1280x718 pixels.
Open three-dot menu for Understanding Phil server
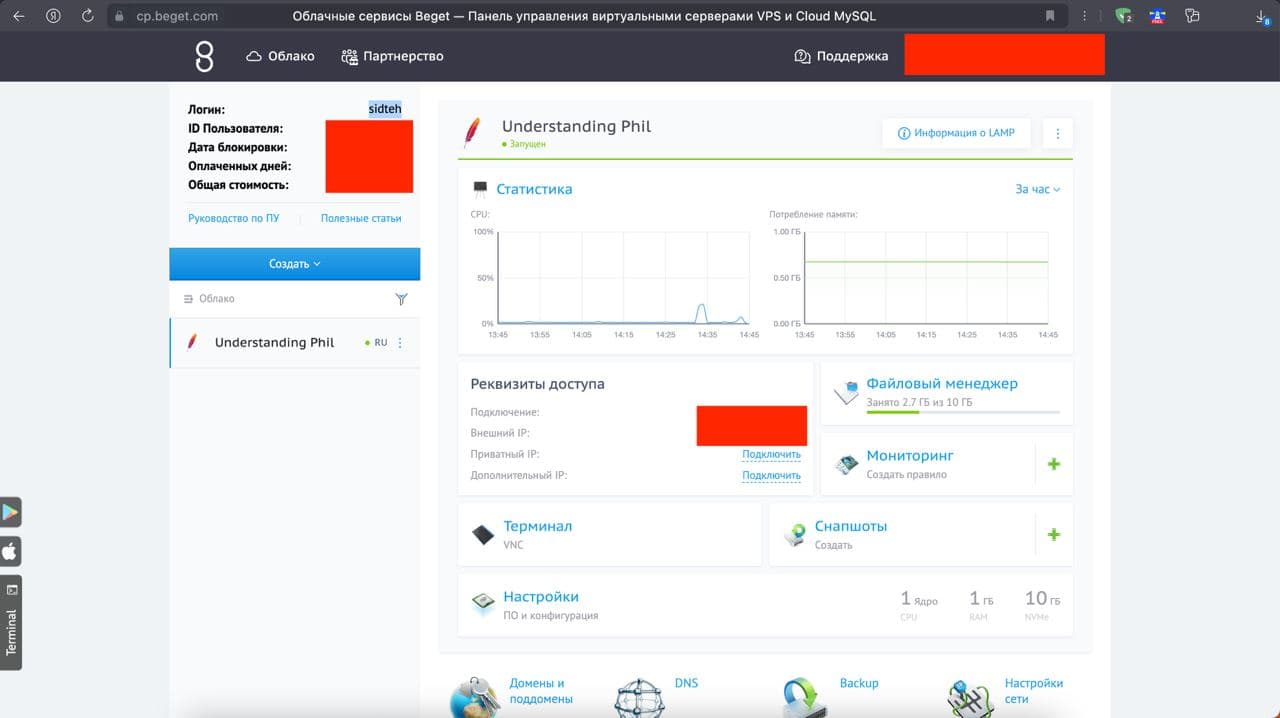click(401, 343)
